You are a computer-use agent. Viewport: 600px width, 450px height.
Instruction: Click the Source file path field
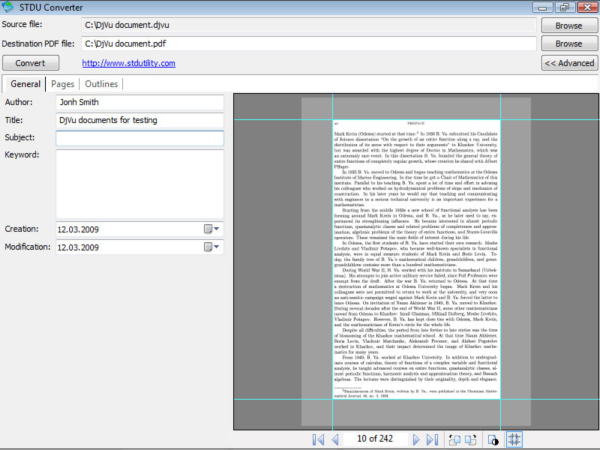tap(308, 25)
